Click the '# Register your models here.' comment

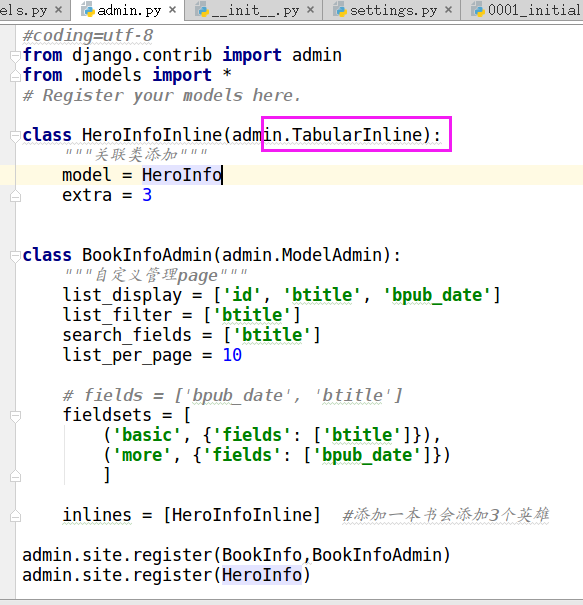coord(162,95)
